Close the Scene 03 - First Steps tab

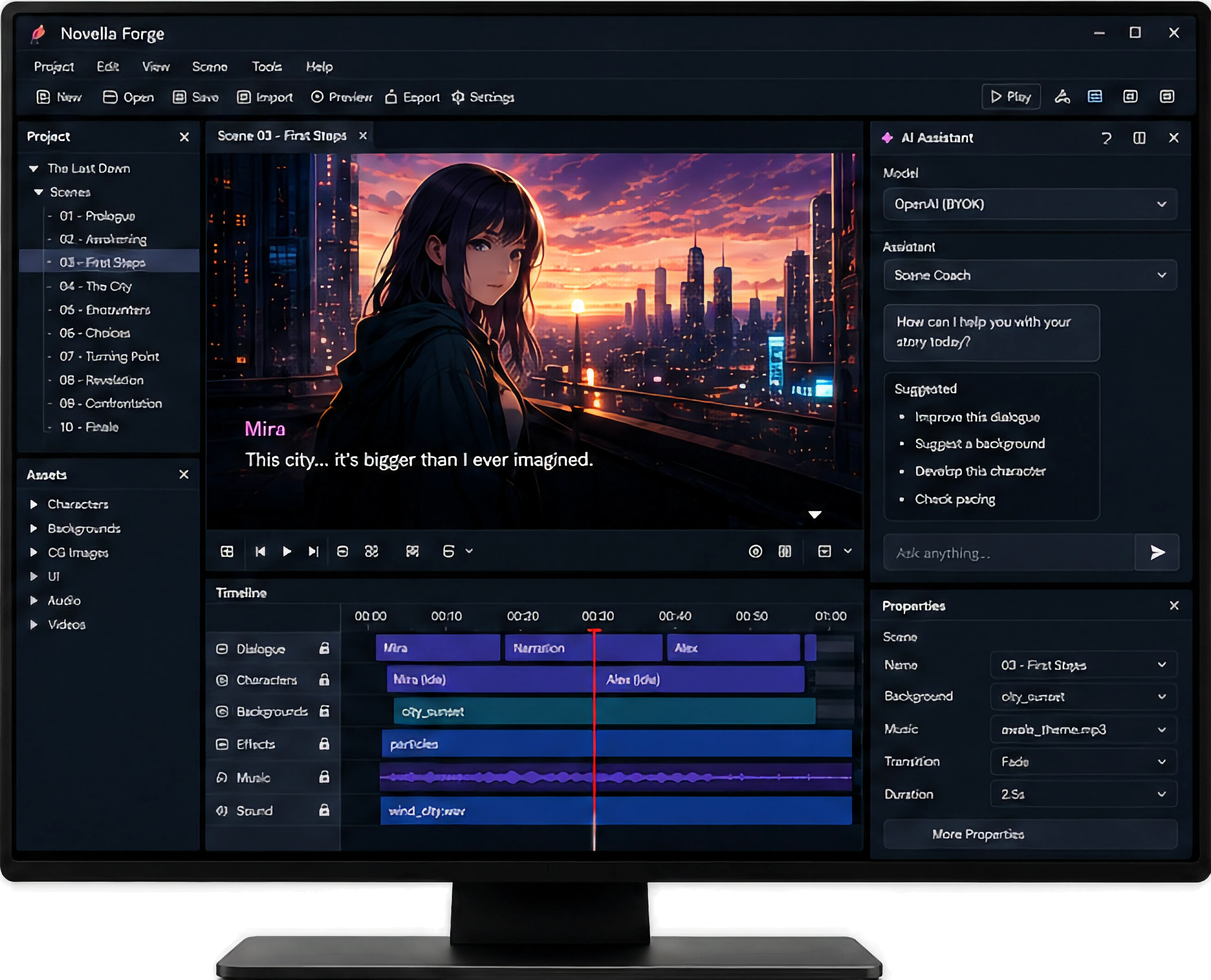(363, 136)
